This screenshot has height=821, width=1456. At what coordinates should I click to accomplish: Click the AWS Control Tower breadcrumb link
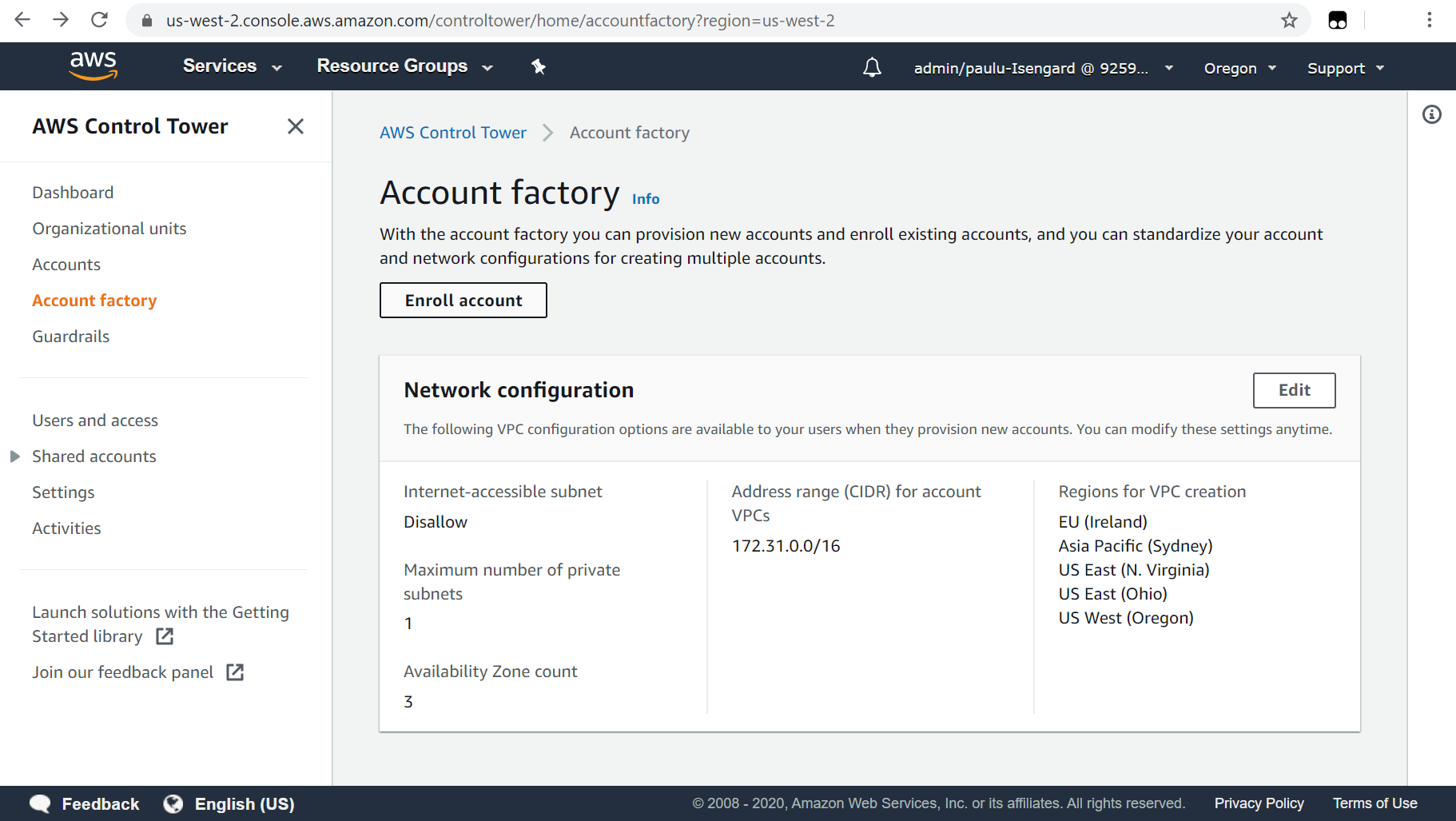pyautogui.click(x=453, y=133)
